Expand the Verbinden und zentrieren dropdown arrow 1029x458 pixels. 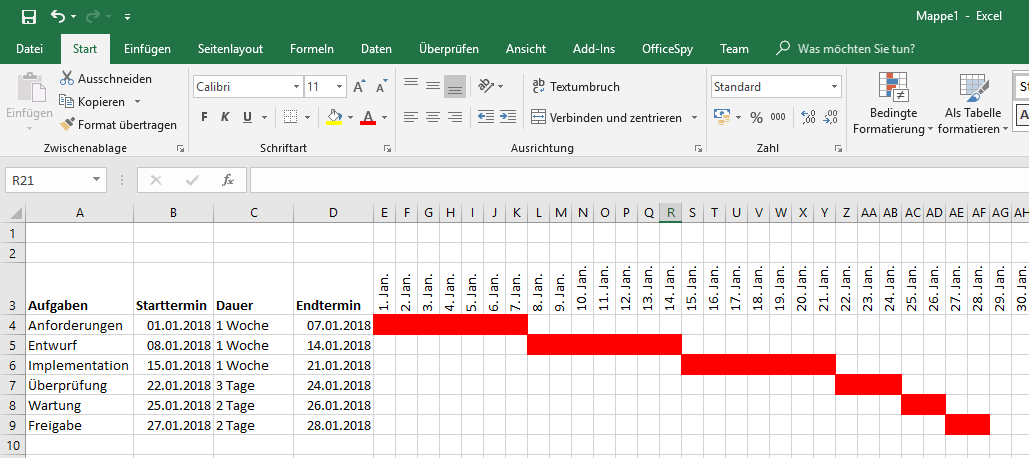click(695, 117)
